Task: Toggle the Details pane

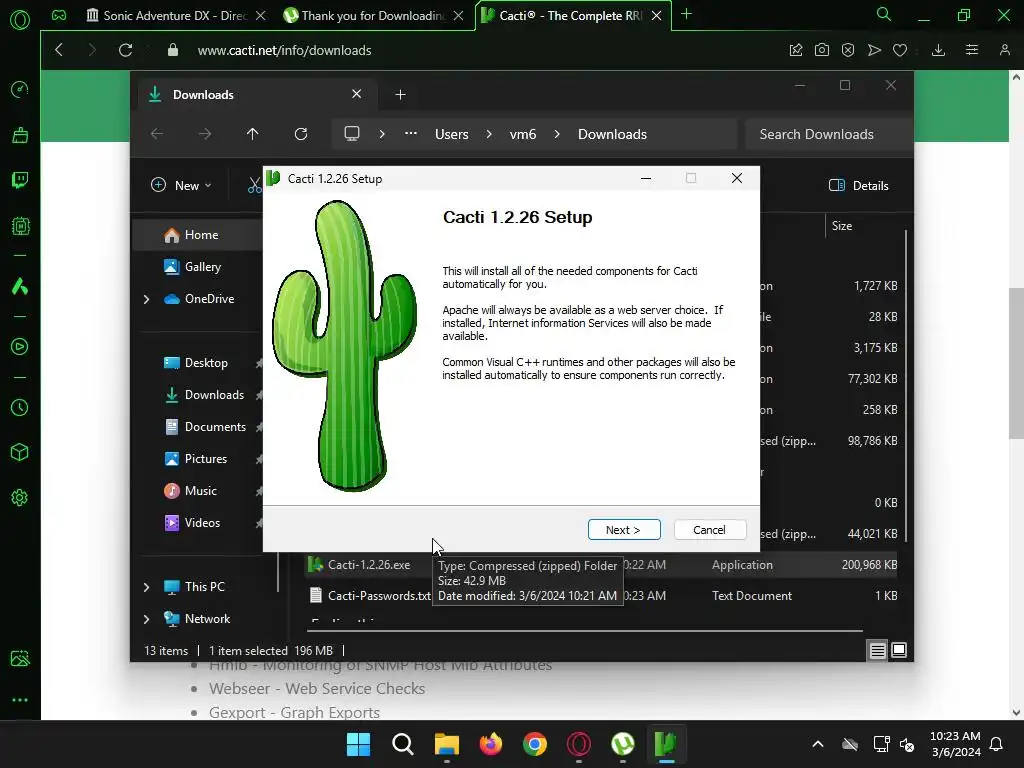Action: 859,185
